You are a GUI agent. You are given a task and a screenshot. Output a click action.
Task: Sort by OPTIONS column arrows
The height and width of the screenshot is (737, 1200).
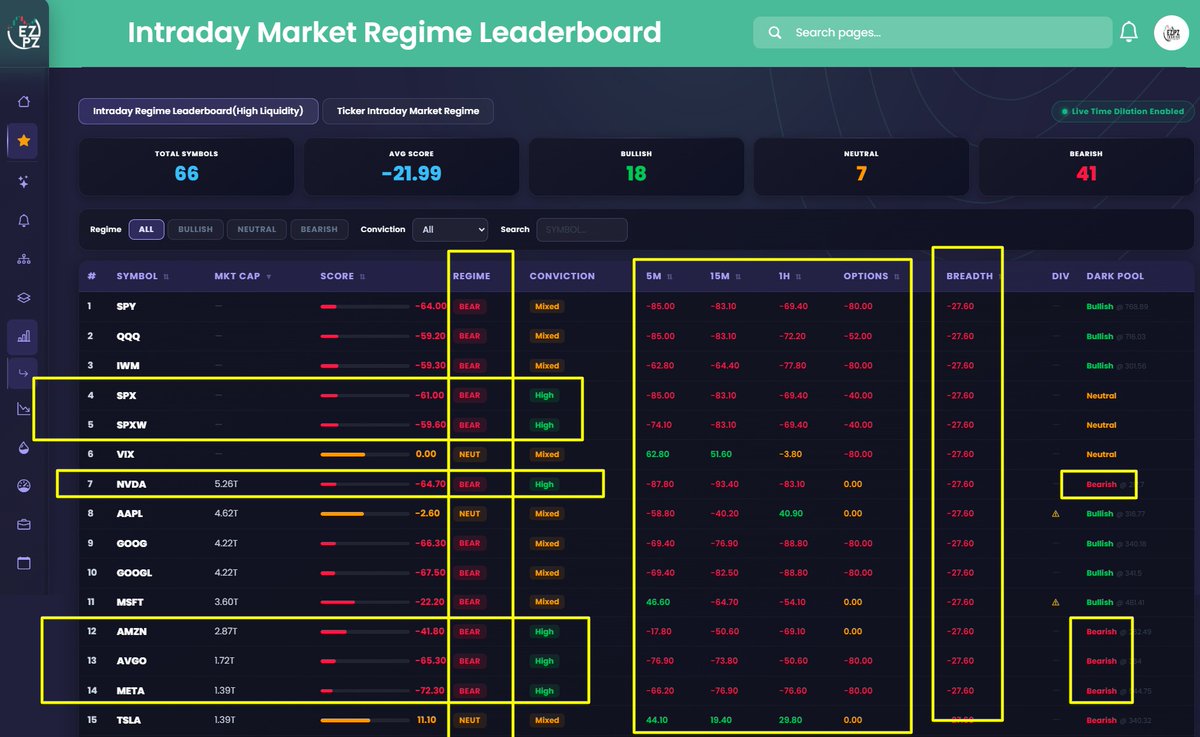click(898, 277)
